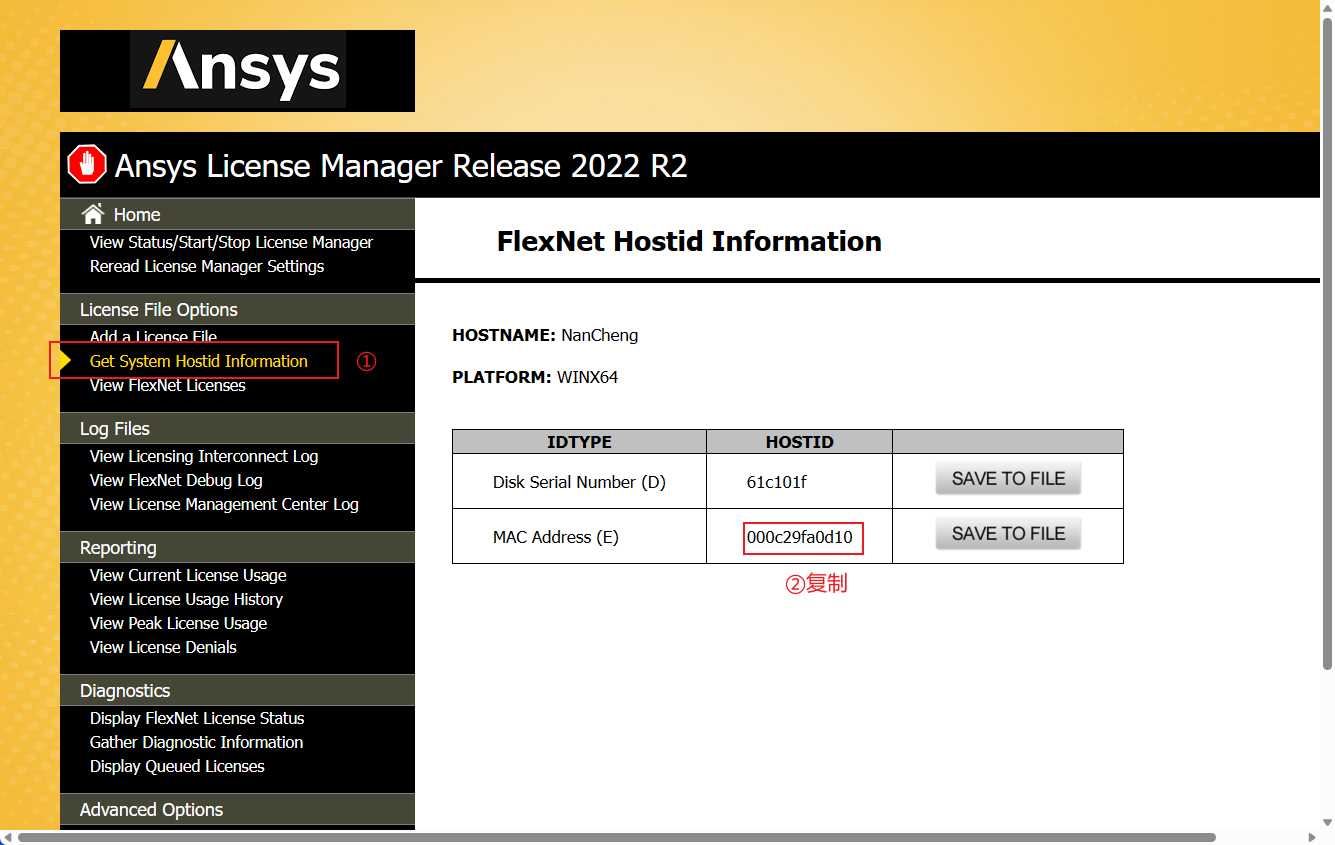
Task: Open View Current License Usage
Action: click(x=188, y=575)
